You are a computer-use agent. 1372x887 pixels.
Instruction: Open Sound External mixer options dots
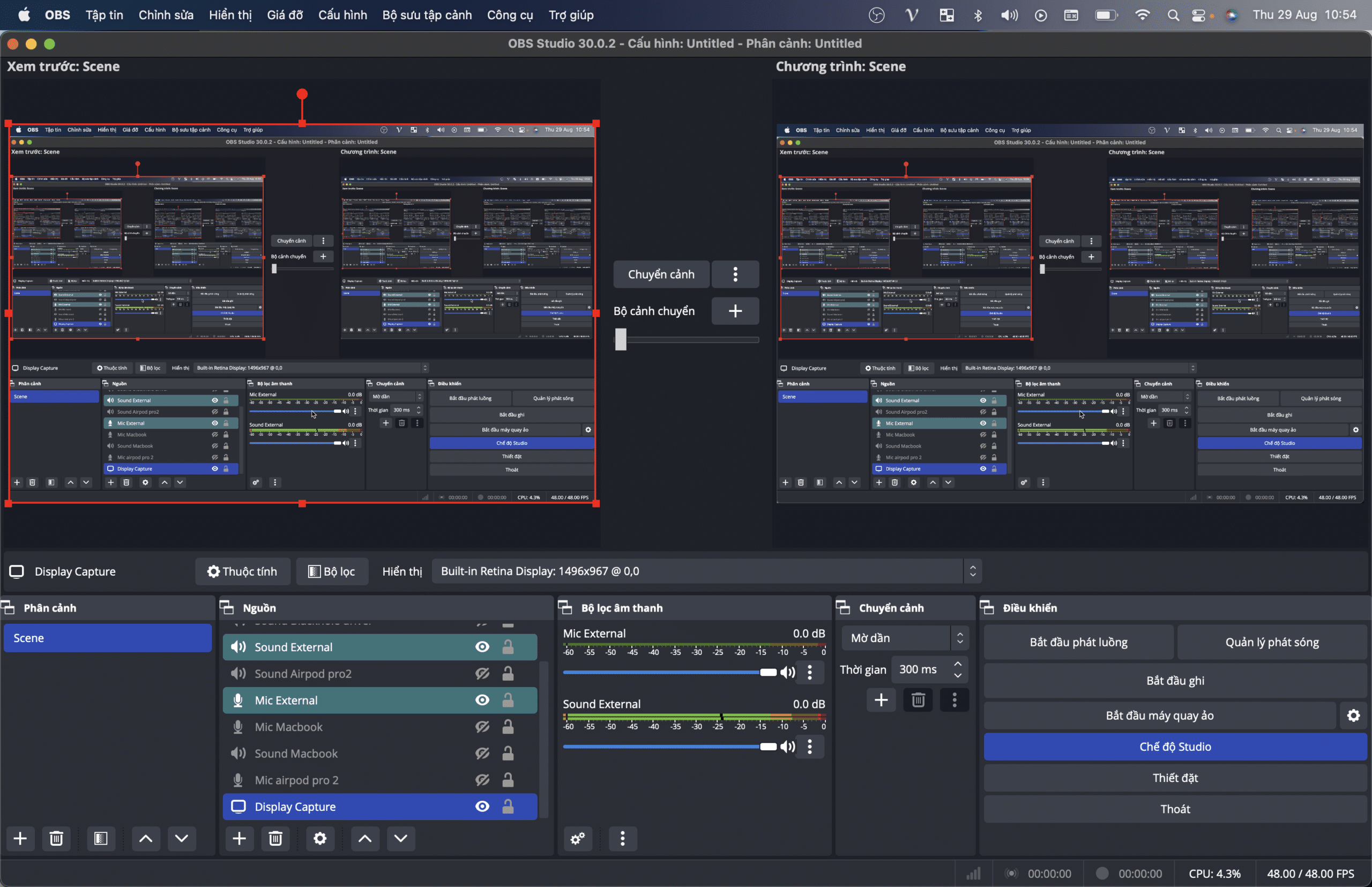(810, 747)
